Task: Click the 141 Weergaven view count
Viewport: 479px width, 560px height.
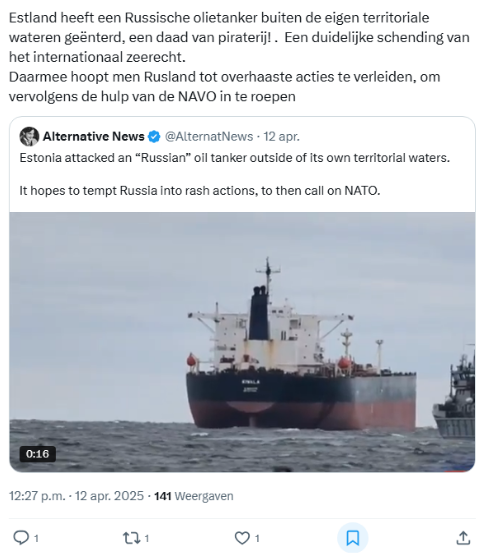Action: pos(194,496)
